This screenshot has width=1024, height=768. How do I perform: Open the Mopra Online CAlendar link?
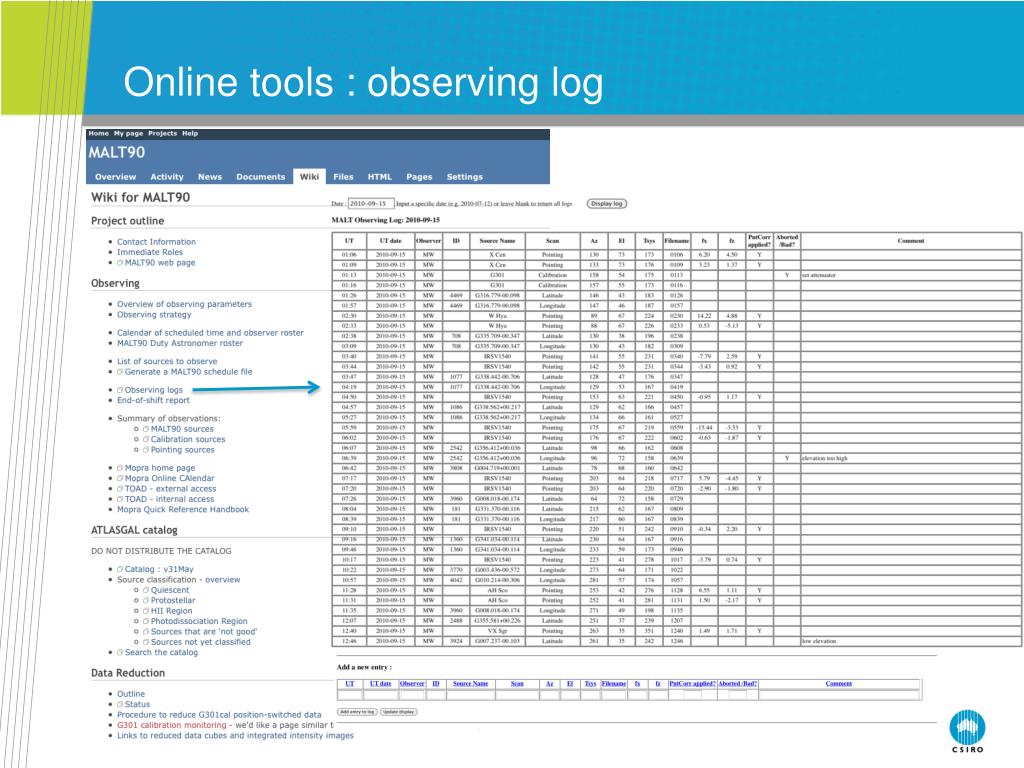pos(169,479)
